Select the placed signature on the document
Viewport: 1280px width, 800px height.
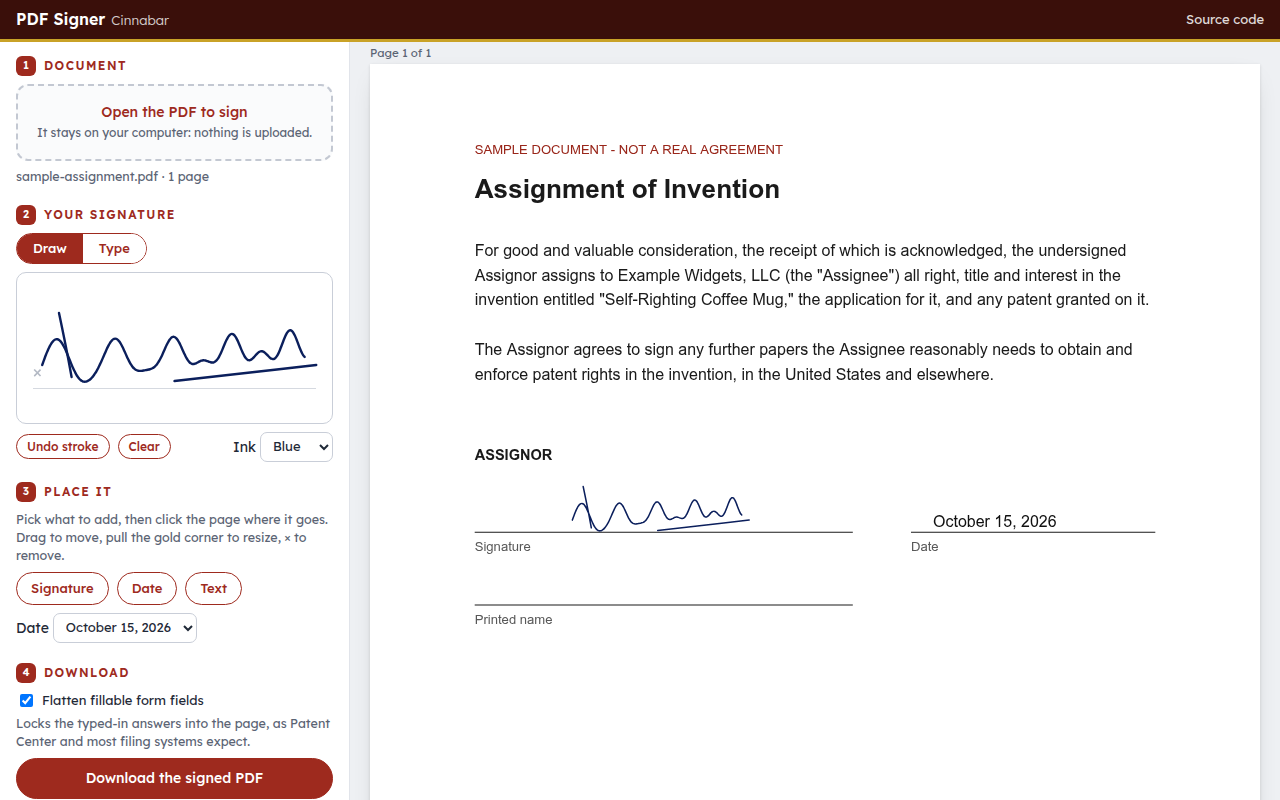(661, 509)
